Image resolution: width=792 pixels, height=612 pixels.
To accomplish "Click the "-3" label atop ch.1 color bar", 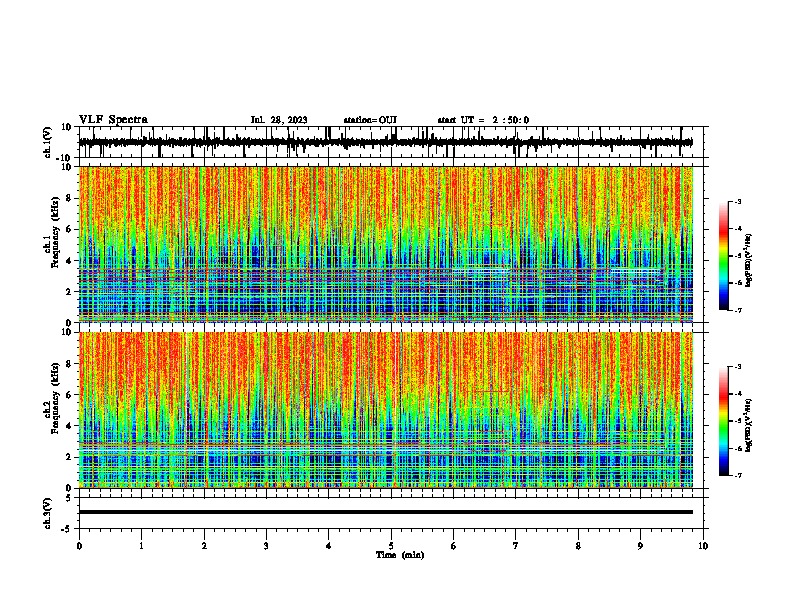I will click(737, 201).
